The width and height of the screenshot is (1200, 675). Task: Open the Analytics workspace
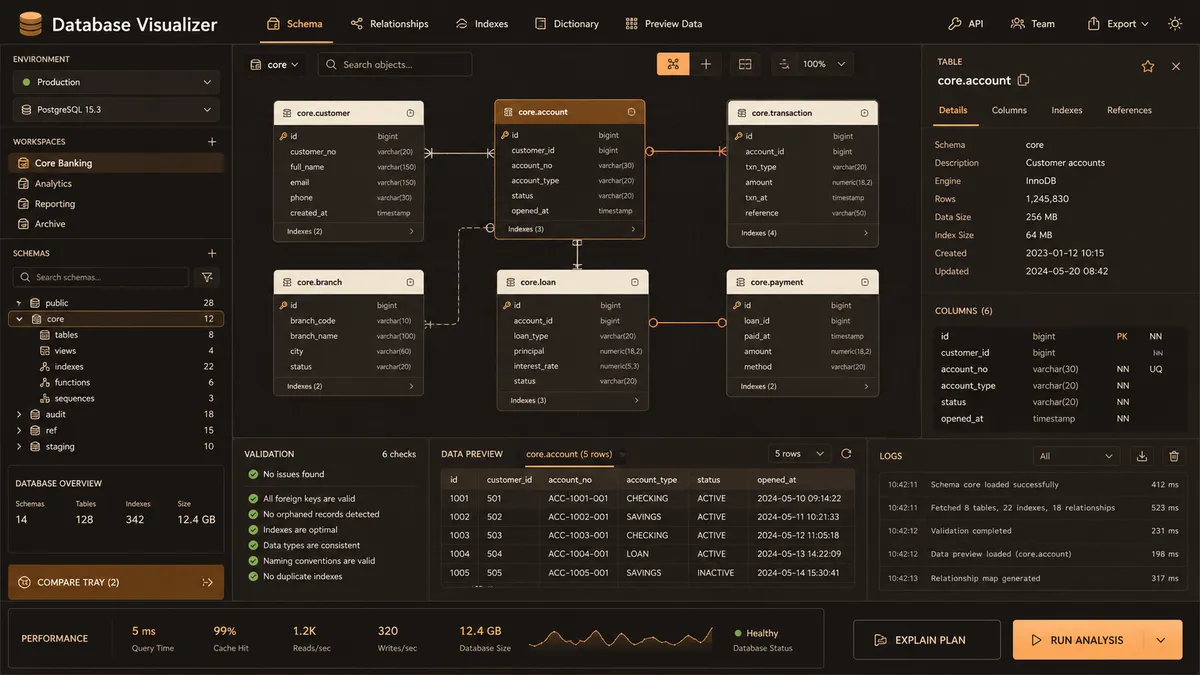116,183
